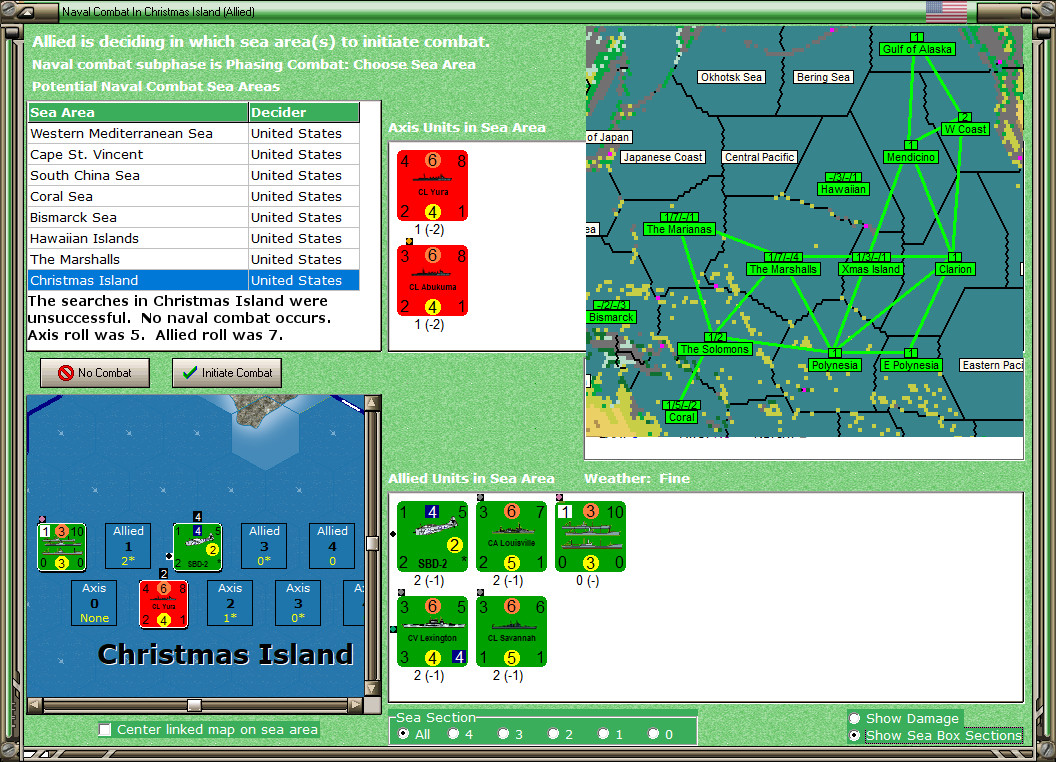Select sea section 0 radio
This screenshot has height=762, width=1056.
coord(653,734)
